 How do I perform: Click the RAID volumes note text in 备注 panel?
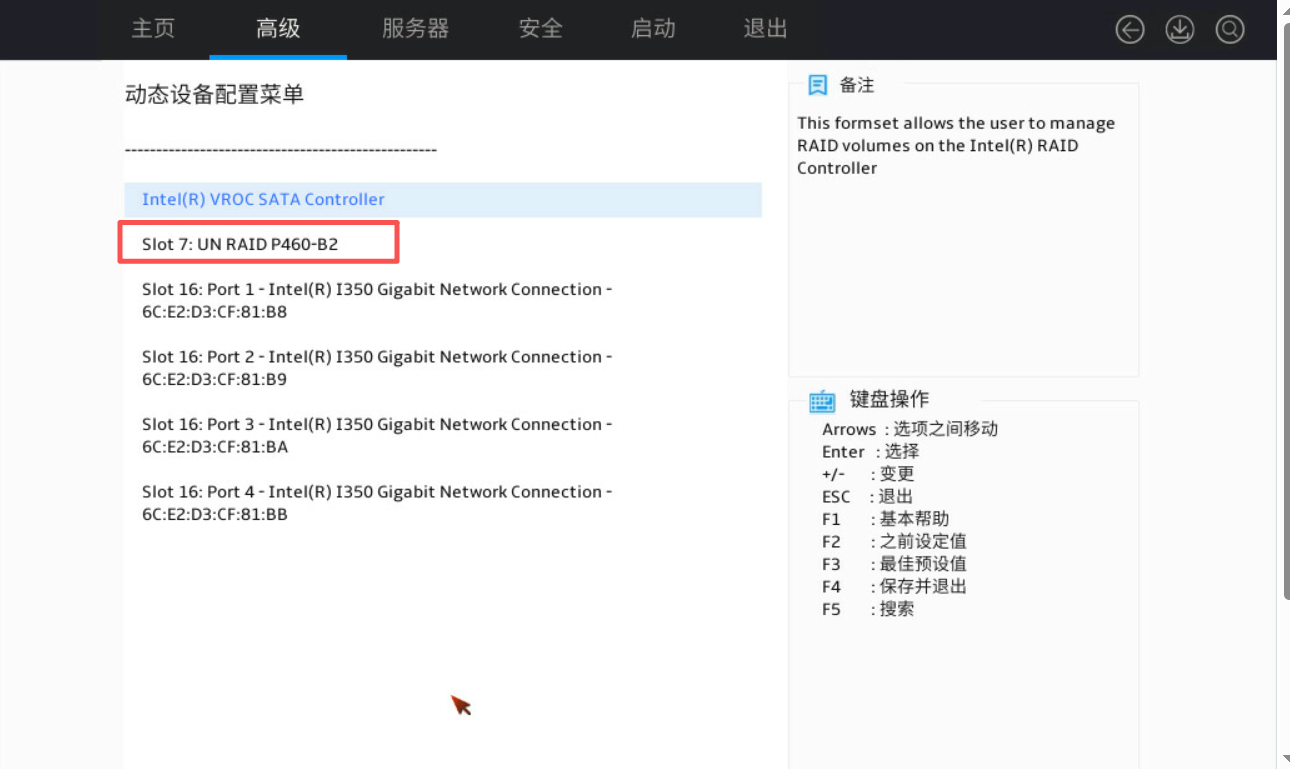point(956,145)
